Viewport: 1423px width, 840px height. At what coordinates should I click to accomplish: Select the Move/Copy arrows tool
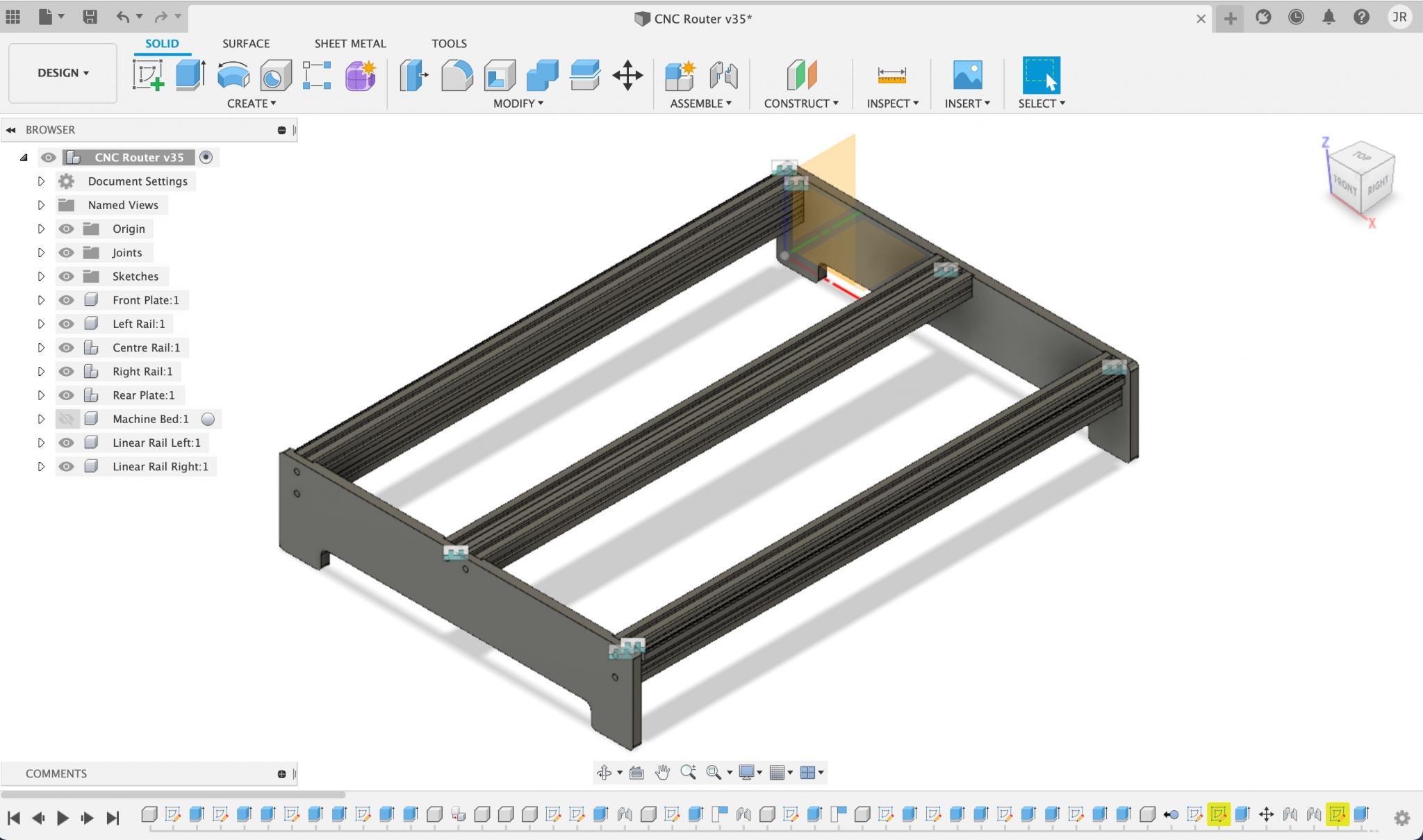627,75
